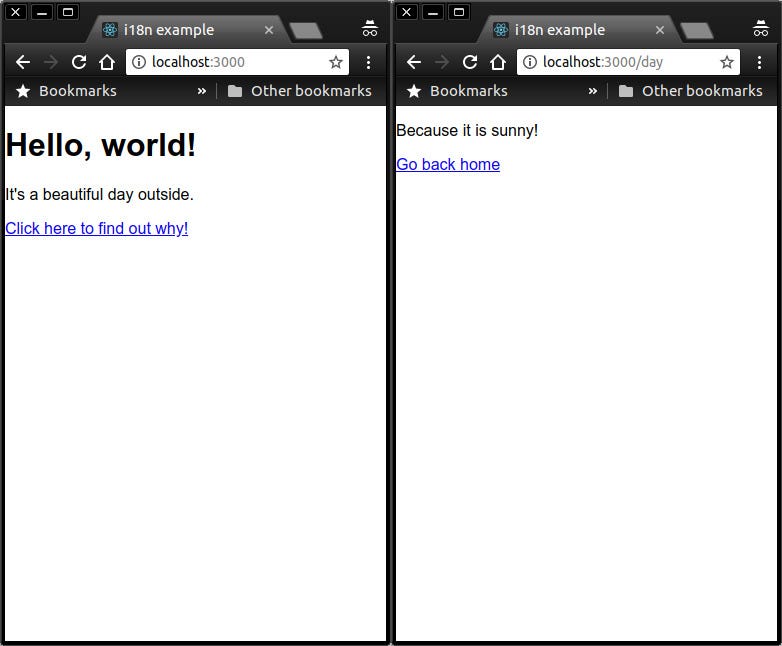782x646 pixels.
Task: Close the i18n example tab in right window
Action: 660,30
